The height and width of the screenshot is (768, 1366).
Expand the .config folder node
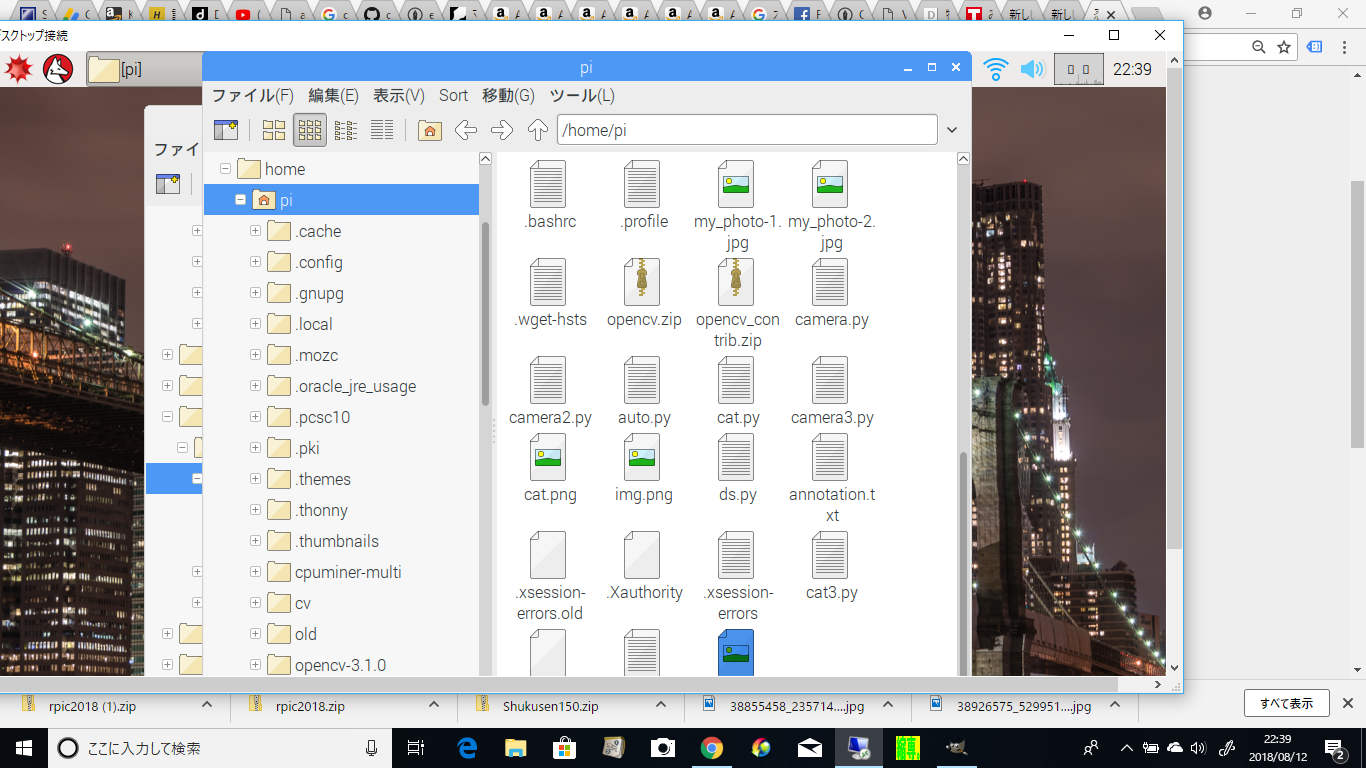256,262
